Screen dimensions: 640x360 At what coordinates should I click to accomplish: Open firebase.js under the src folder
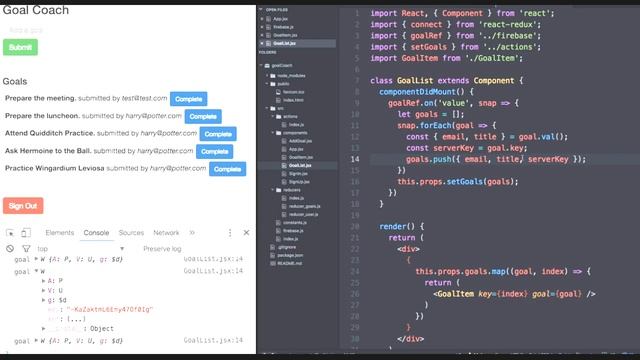click(x=293, y=231)
